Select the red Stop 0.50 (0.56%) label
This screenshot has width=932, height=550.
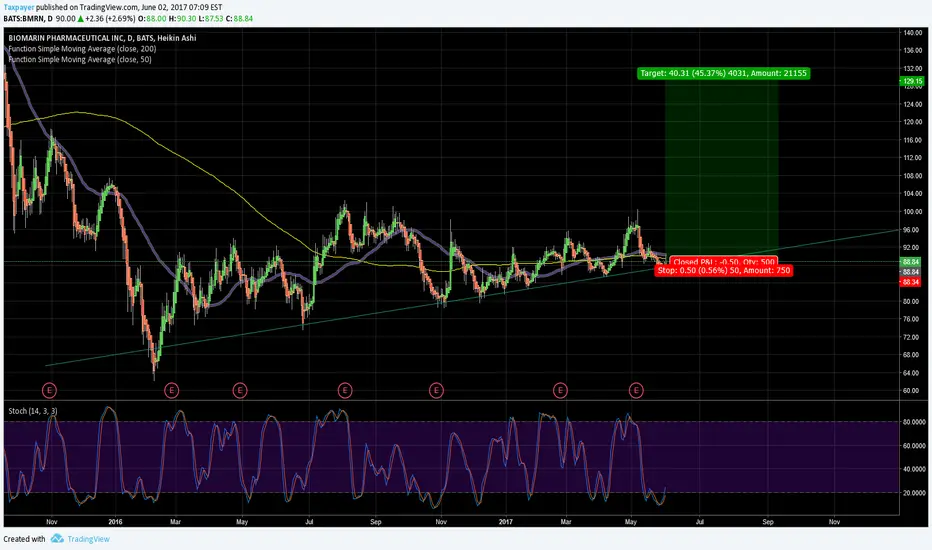tap(724, 271)
